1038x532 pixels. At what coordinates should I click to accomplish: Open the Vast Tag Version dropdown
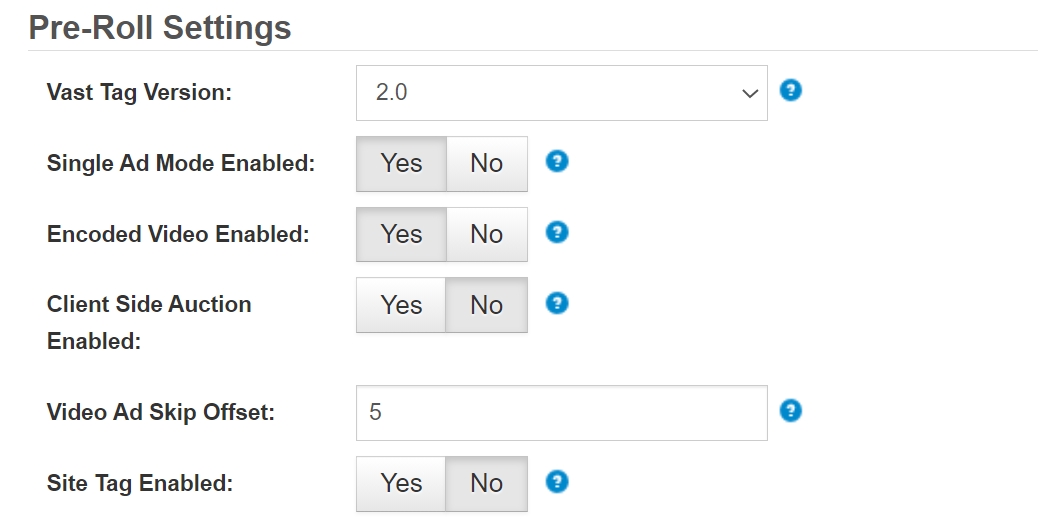pyautogui.click(x=561, y=93)
